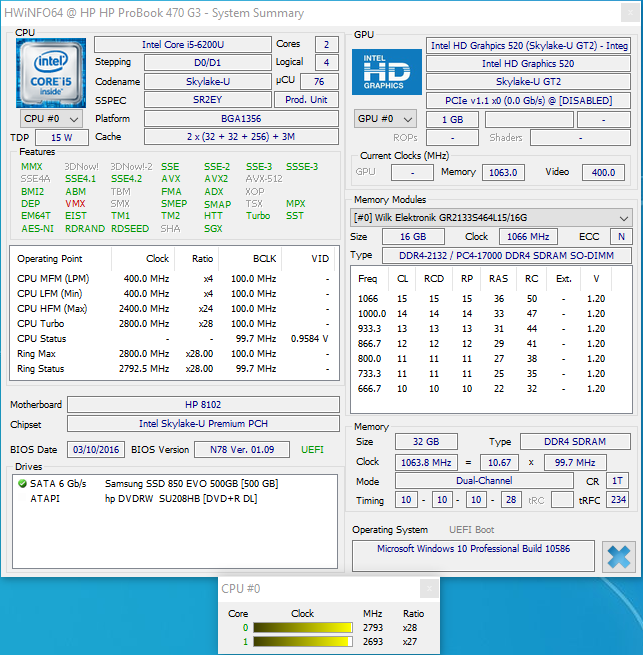The height and width of the screenshot is (655, 643).
Task: Click the BCLK column header
Action: pos(250,259)
